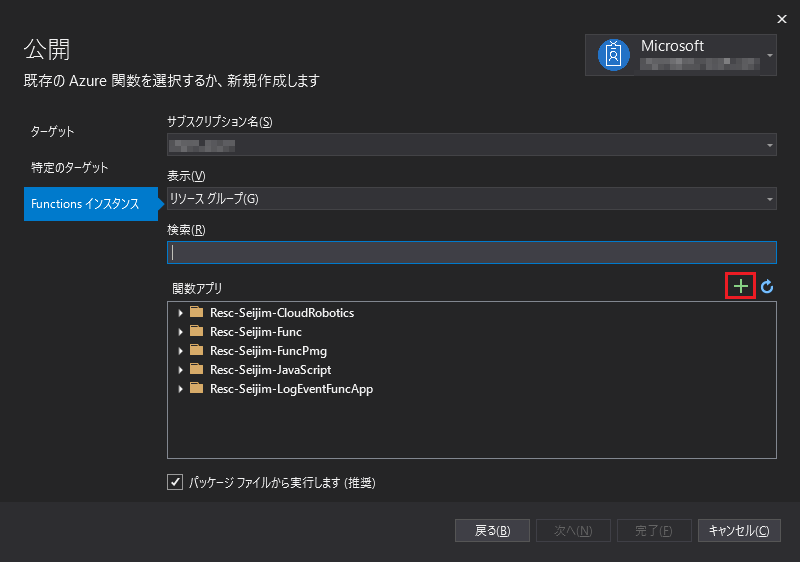This screenshot has width=800, height=562.
Task: Click the 次へ(N) button
Action: (573, 530)
